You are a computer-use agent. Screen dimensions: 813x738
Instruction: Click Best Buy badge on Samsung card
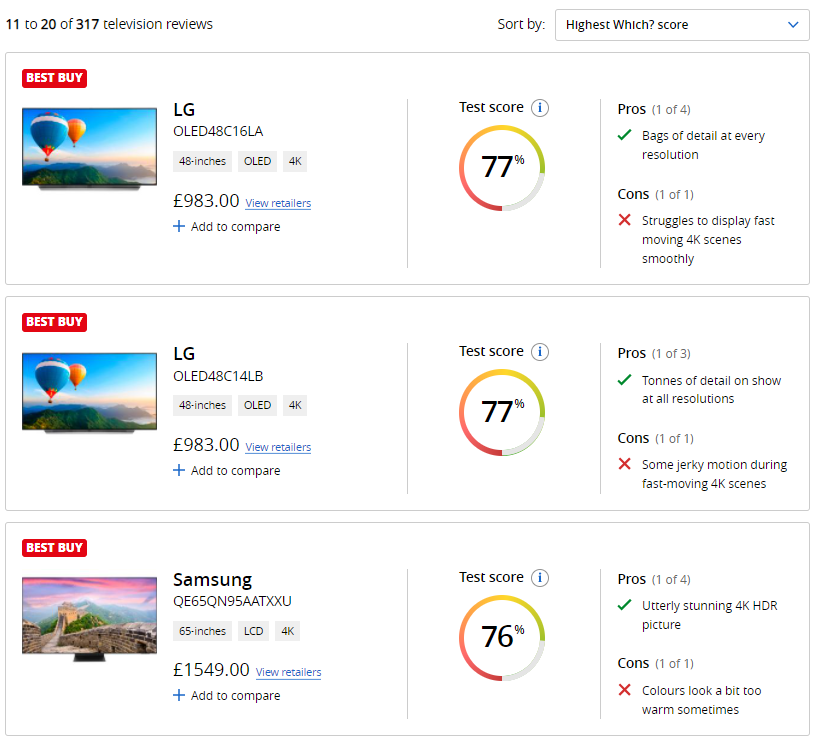click(x=54, y=548)
